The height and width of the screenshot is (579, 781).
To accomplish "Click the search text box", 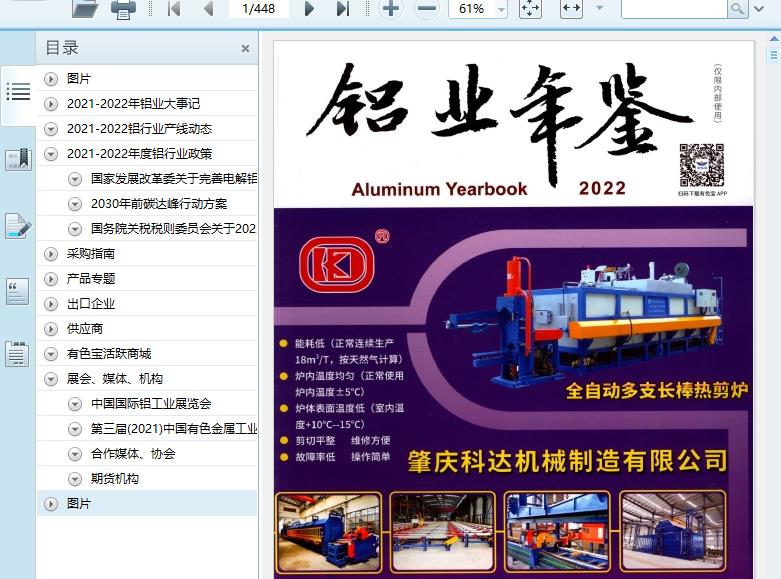I will pyautogui.click(x=674, y=8).
